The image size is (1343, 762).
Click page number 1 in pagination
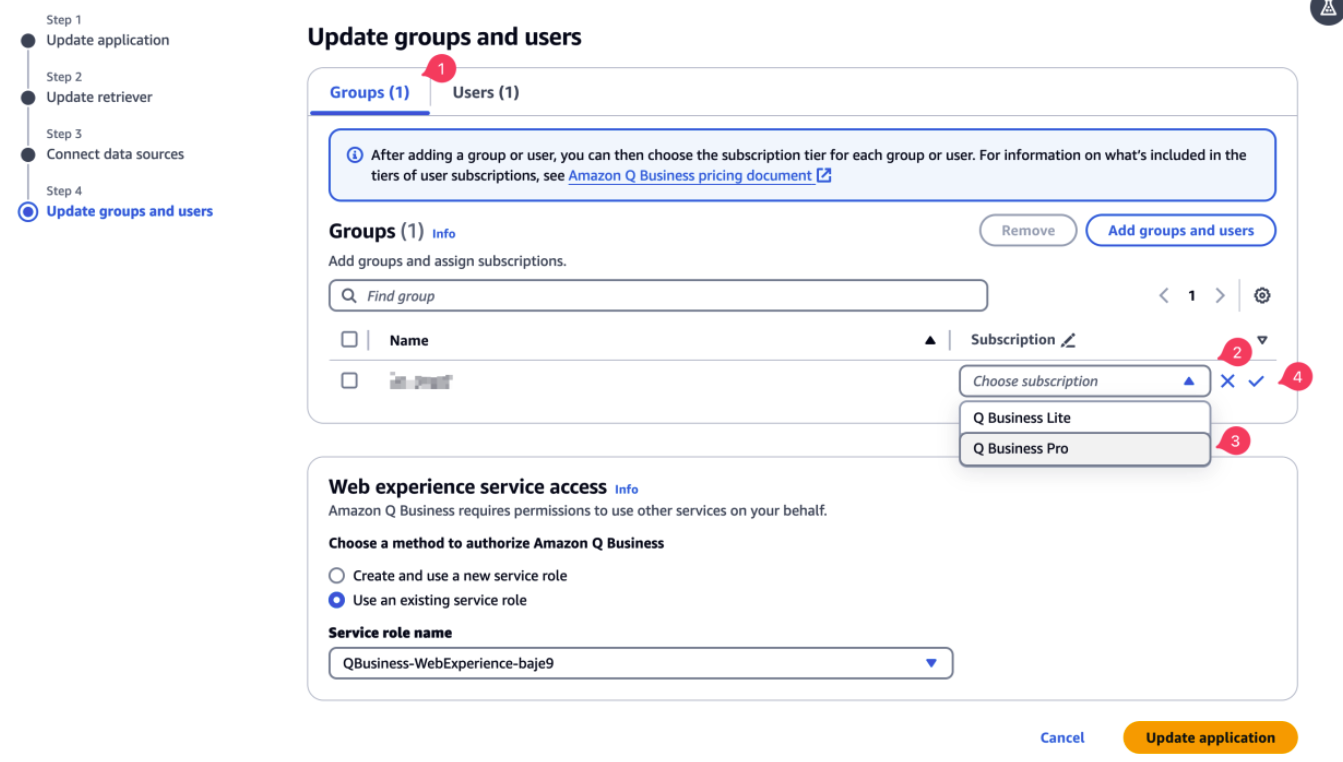(1192, 296)
